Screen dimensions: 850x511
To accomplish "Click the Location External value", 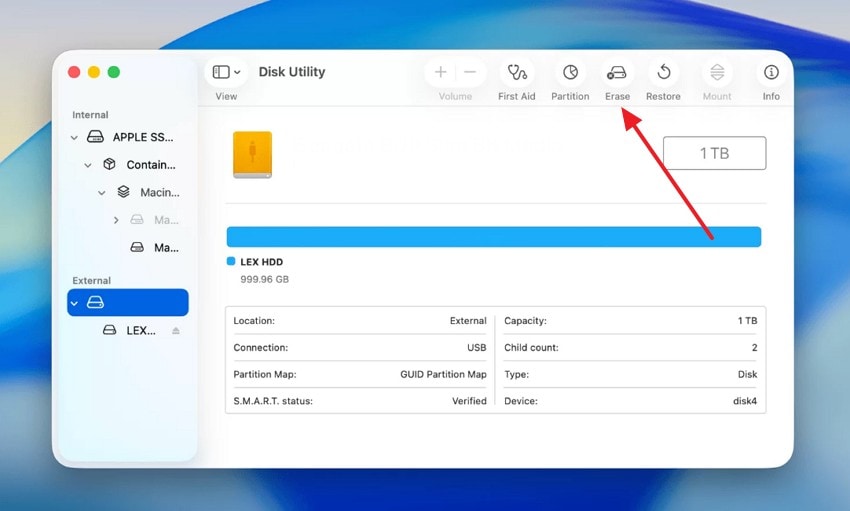I will coord(468,321).
